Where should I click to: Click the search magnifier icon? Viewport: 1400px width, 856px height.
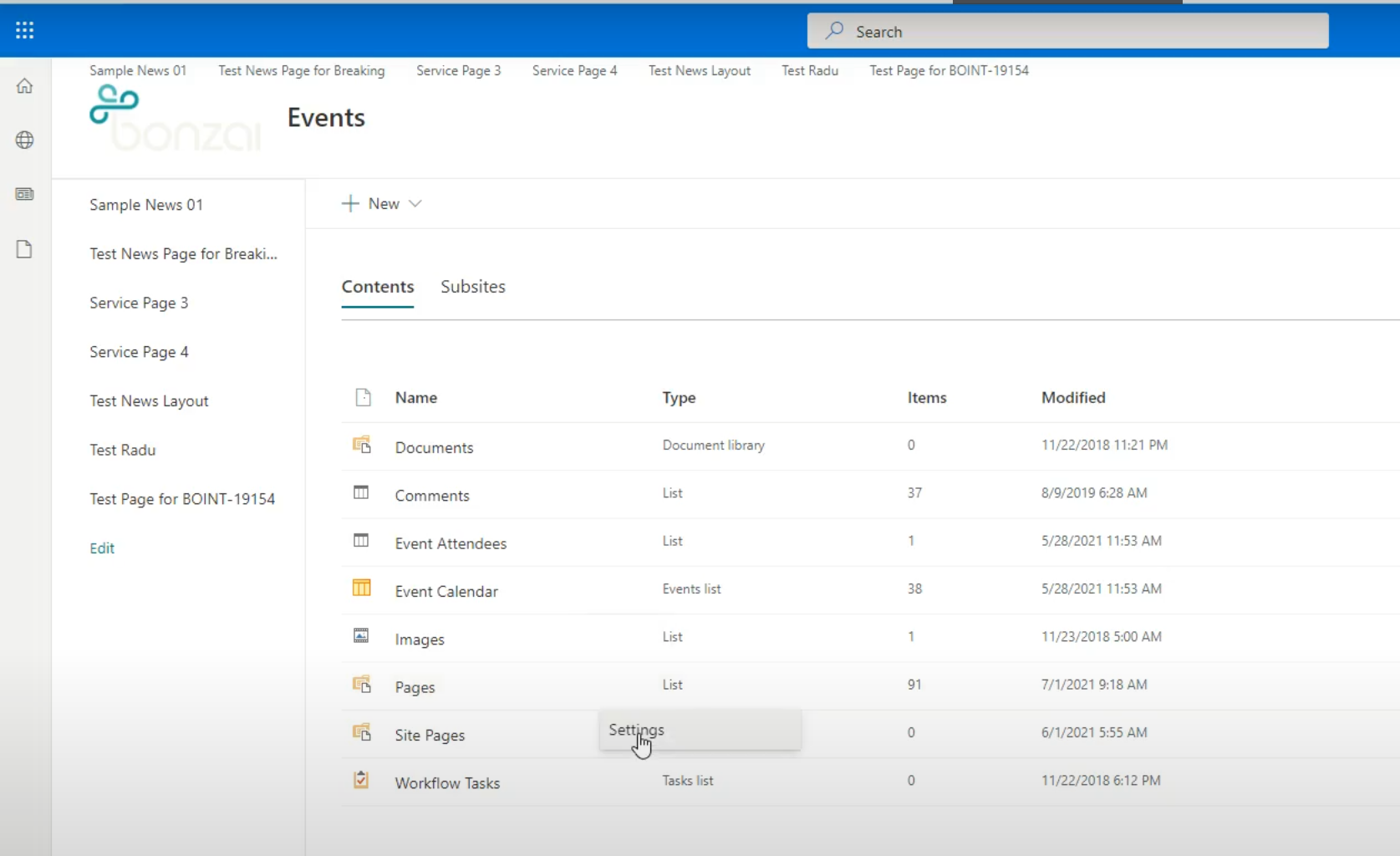pos(834,31)
